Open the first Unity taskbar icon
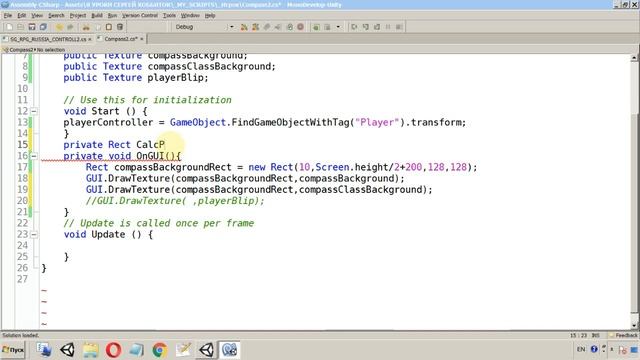The image size is (640, 360). click(x=67, y=350)
